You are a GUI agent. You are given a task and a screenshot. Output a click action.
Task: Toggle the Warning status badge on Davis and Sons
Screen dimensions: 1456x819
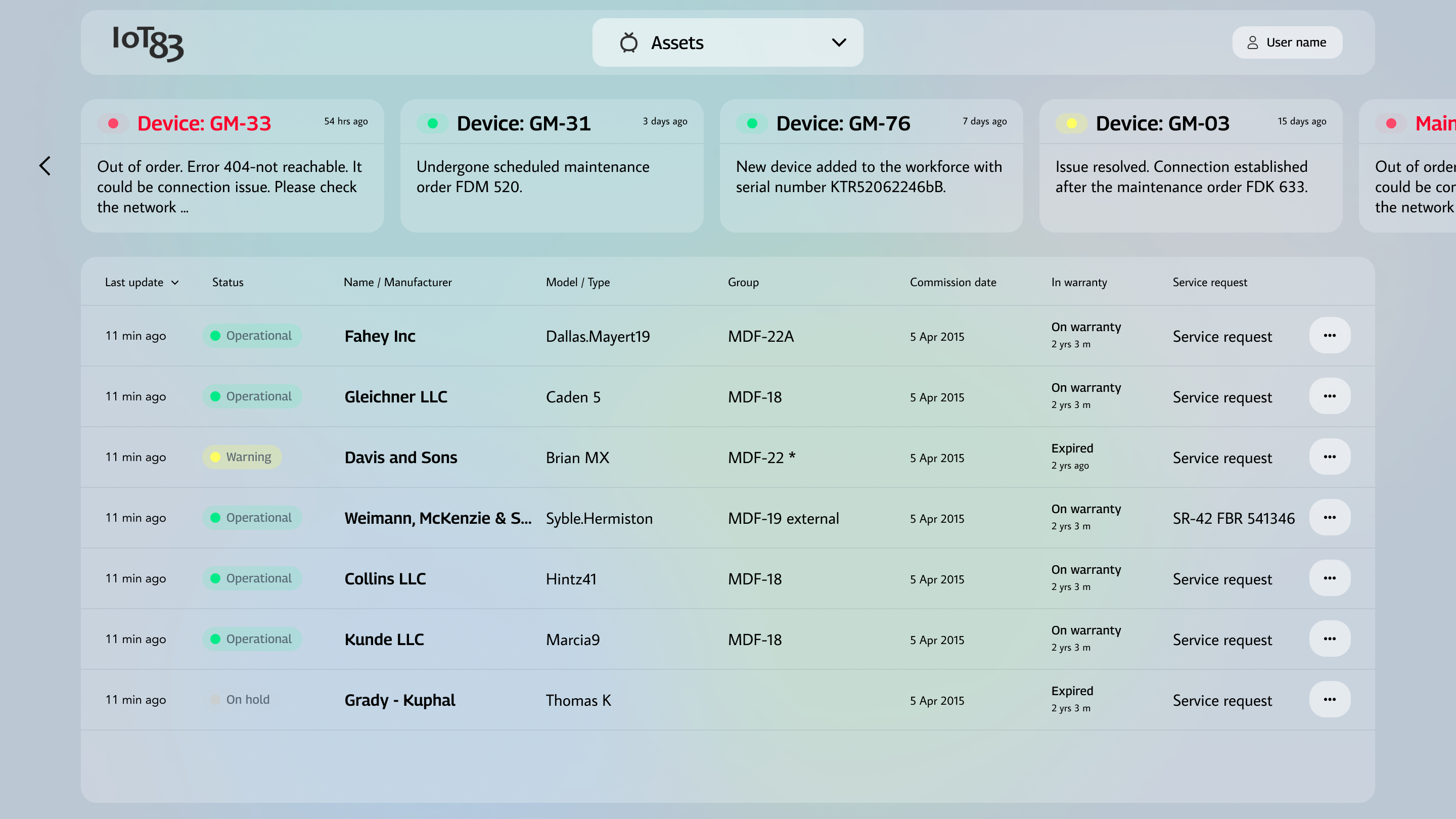[x=242, y=457]
